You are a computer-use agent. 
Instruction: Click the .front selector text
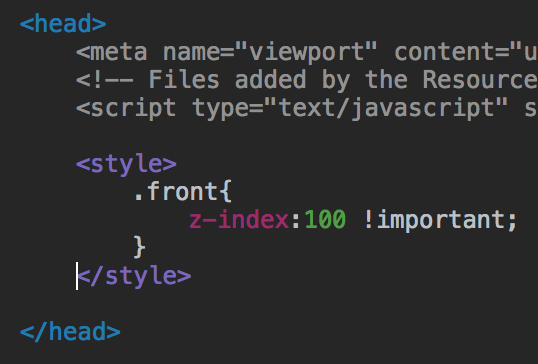pyautogui.click(x=176, y=191)
